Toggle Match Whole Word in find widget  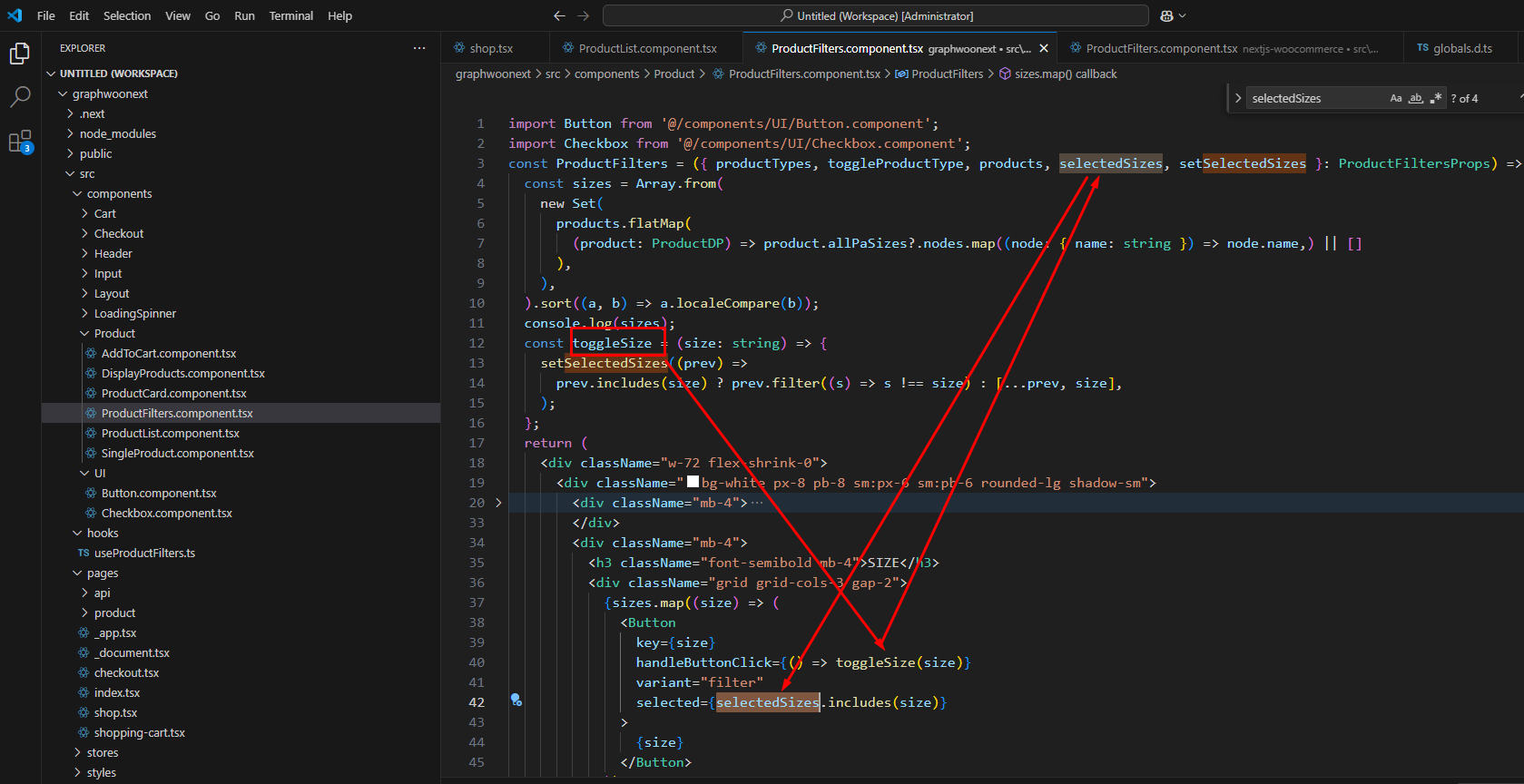(1415, 98)
